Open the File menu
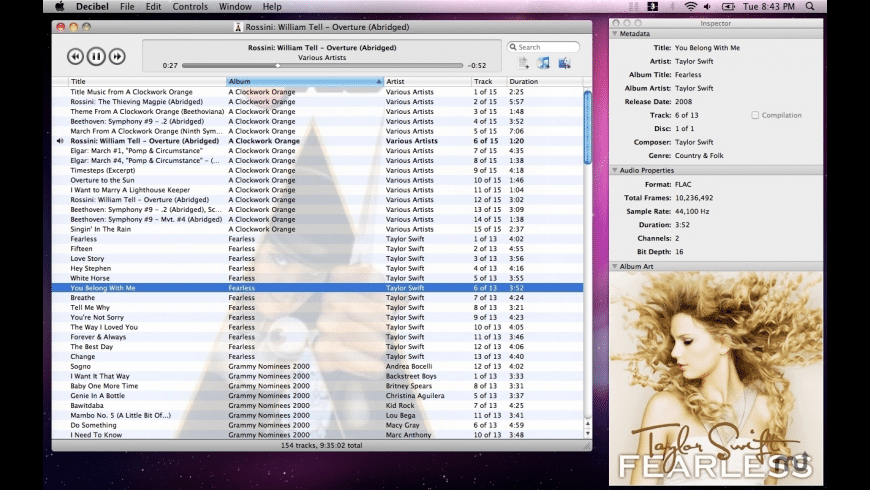This screenshot has width=870, height=490. click(x=127, y=7)
